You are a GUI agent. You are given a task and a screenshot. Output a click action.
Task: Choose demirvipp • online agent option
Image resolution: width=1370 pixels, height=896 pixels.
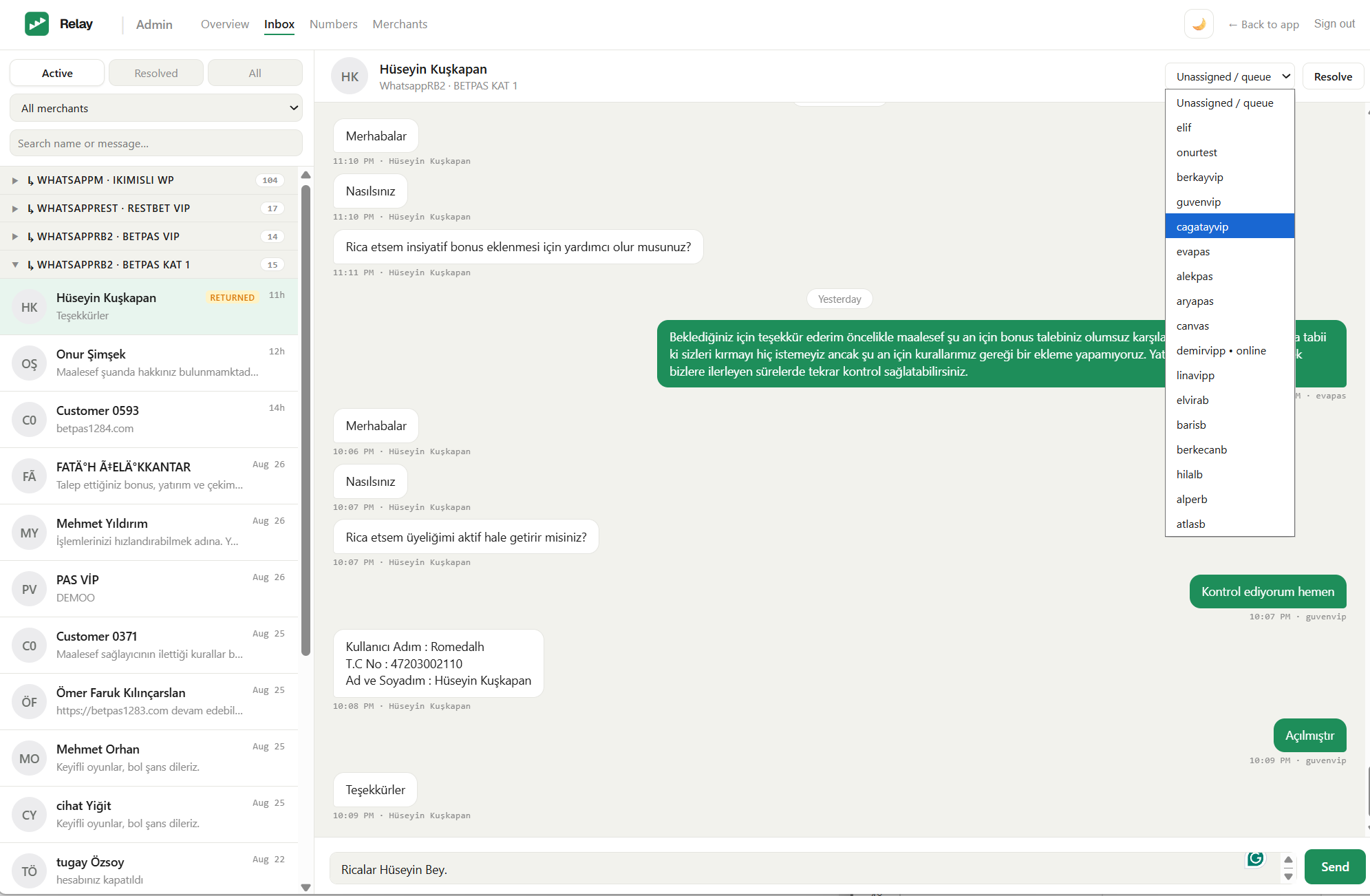[1230, 350]
